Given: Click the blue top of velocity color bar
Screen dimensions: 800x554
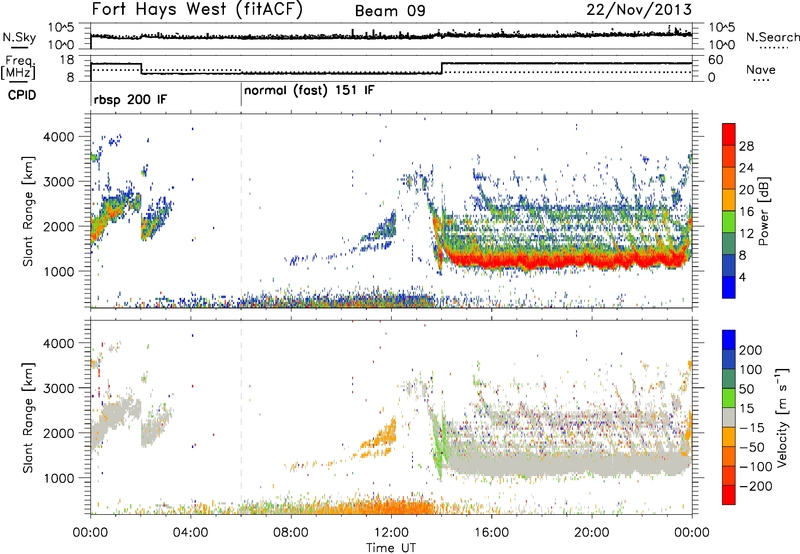Looking at the screenshot, I should coord(729,340).
